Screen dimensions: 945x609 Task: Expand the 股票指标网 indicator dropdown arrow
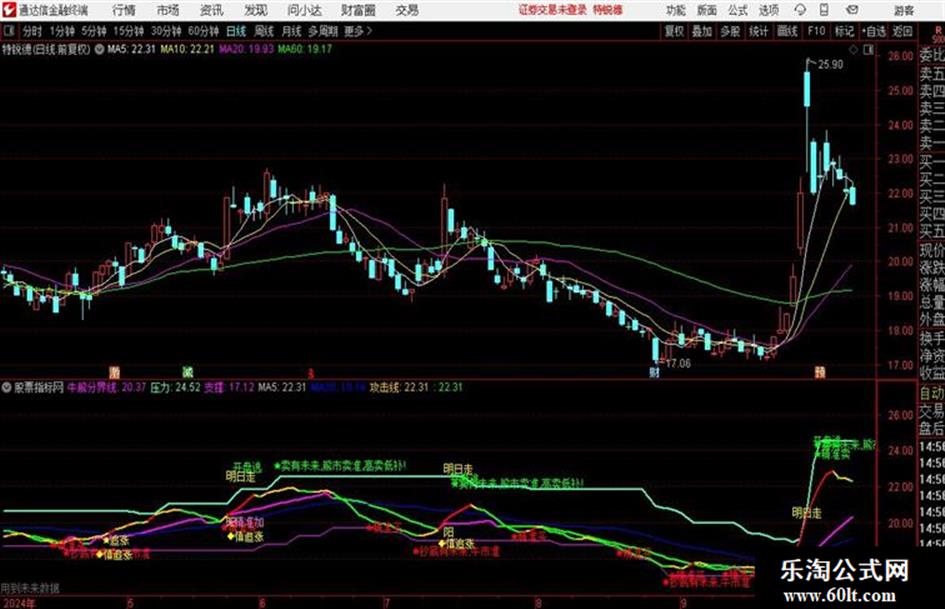click(7, 387)
